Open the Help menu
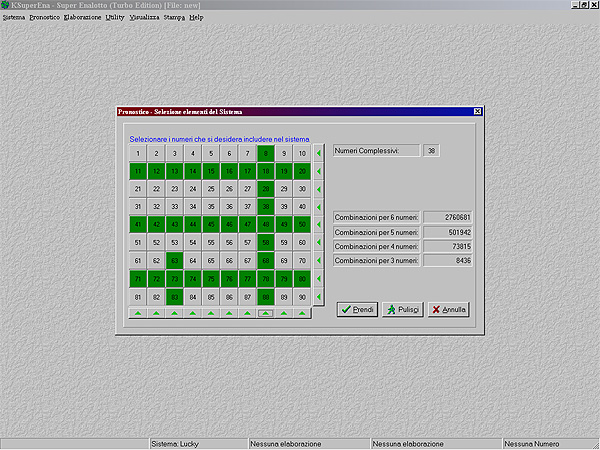 point(196,18)
